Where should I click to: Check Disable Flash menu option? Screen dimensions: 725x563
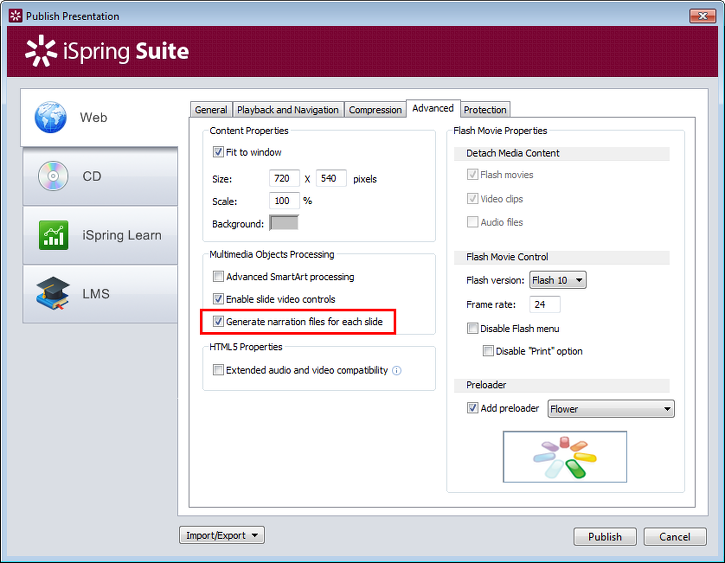473,328
